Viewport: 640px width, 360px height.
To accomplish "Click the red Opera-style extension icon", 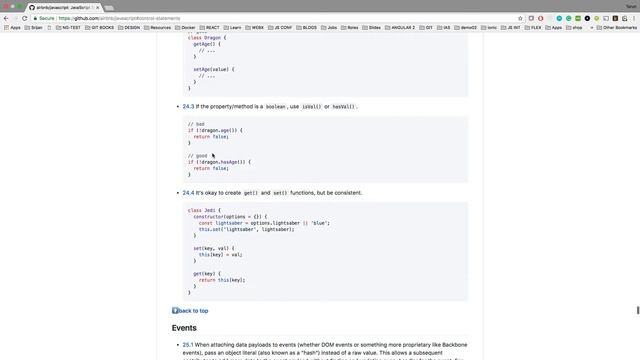I will point(540,18).
